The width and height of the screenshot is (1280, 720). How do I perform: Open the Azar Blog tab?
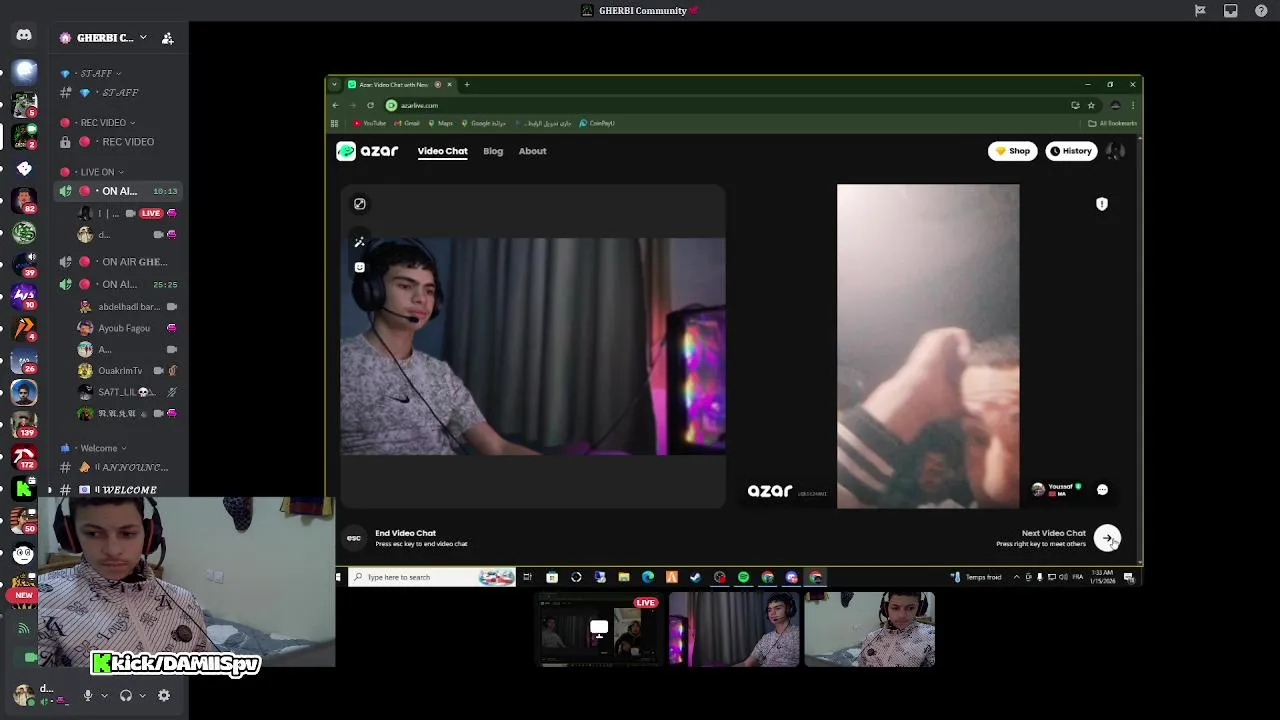[x=493, y=151]
